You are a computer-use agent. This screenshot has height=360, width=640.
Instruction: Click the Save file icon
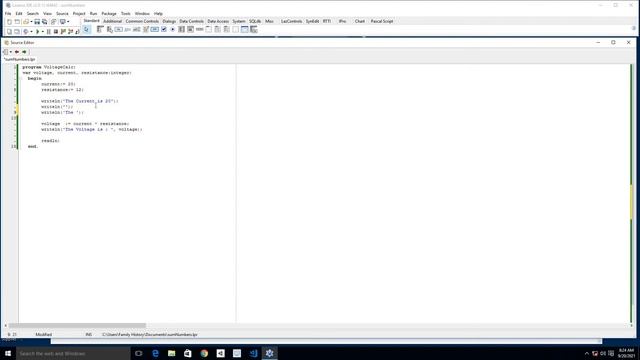click(x=37, y=22)
